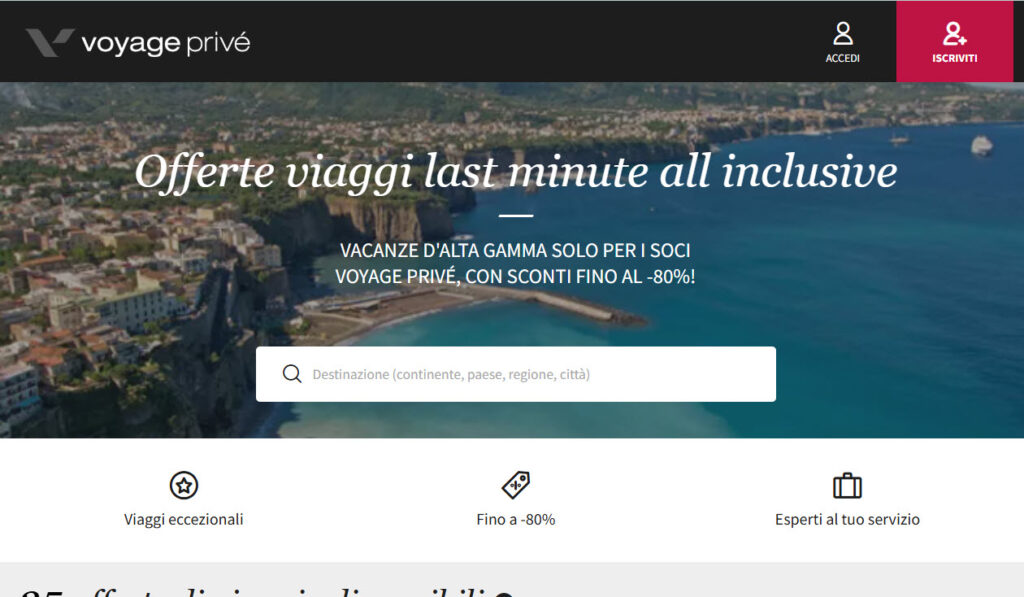
Task: Click the Vacanze d'alta gamma promotional text
Action: [518, 263]
